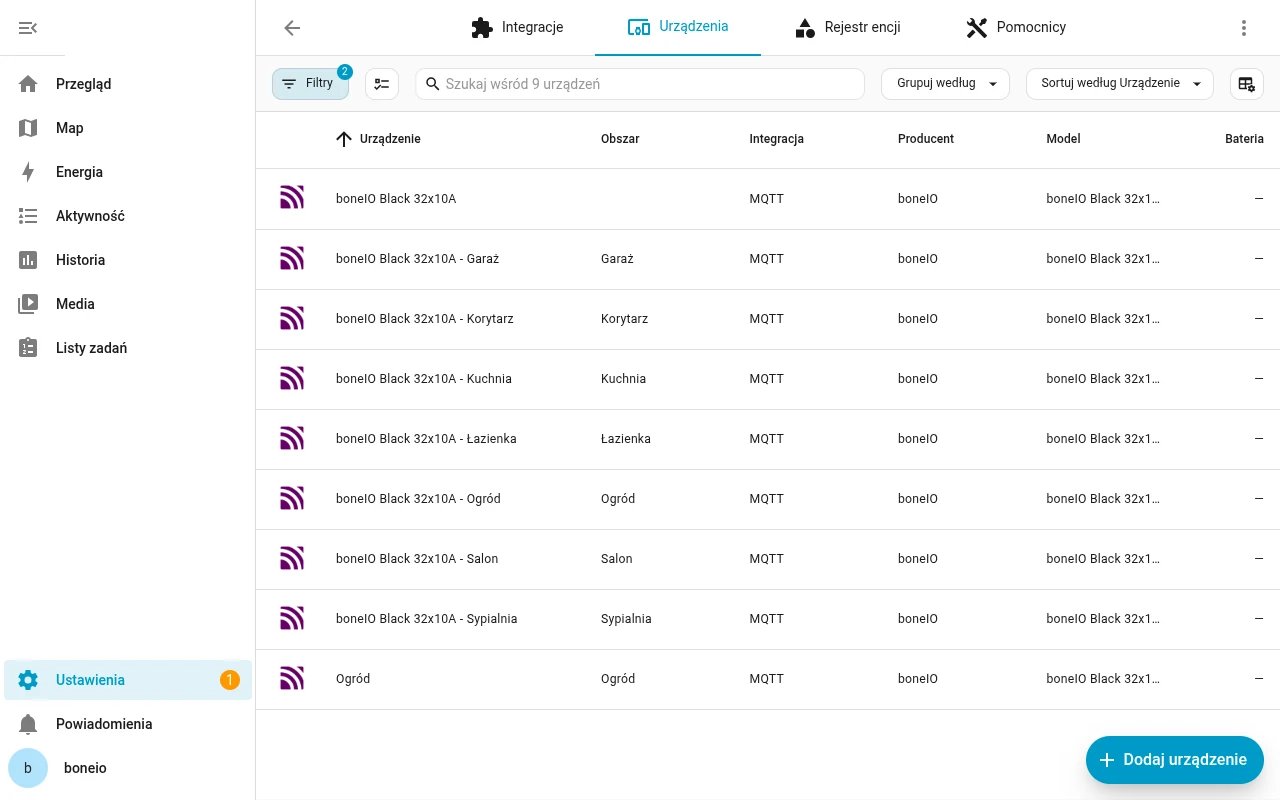Collapse the sidebar with the hamburger icon

(28, 28)
